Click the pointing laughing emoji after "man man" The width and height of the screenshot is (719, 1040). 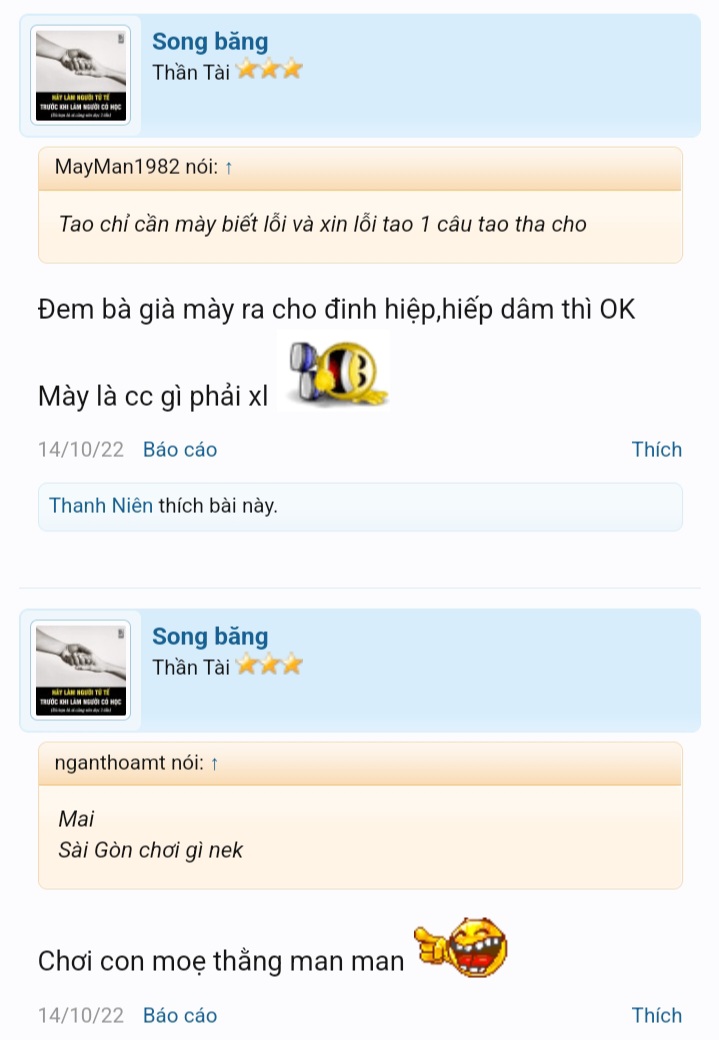463,946
